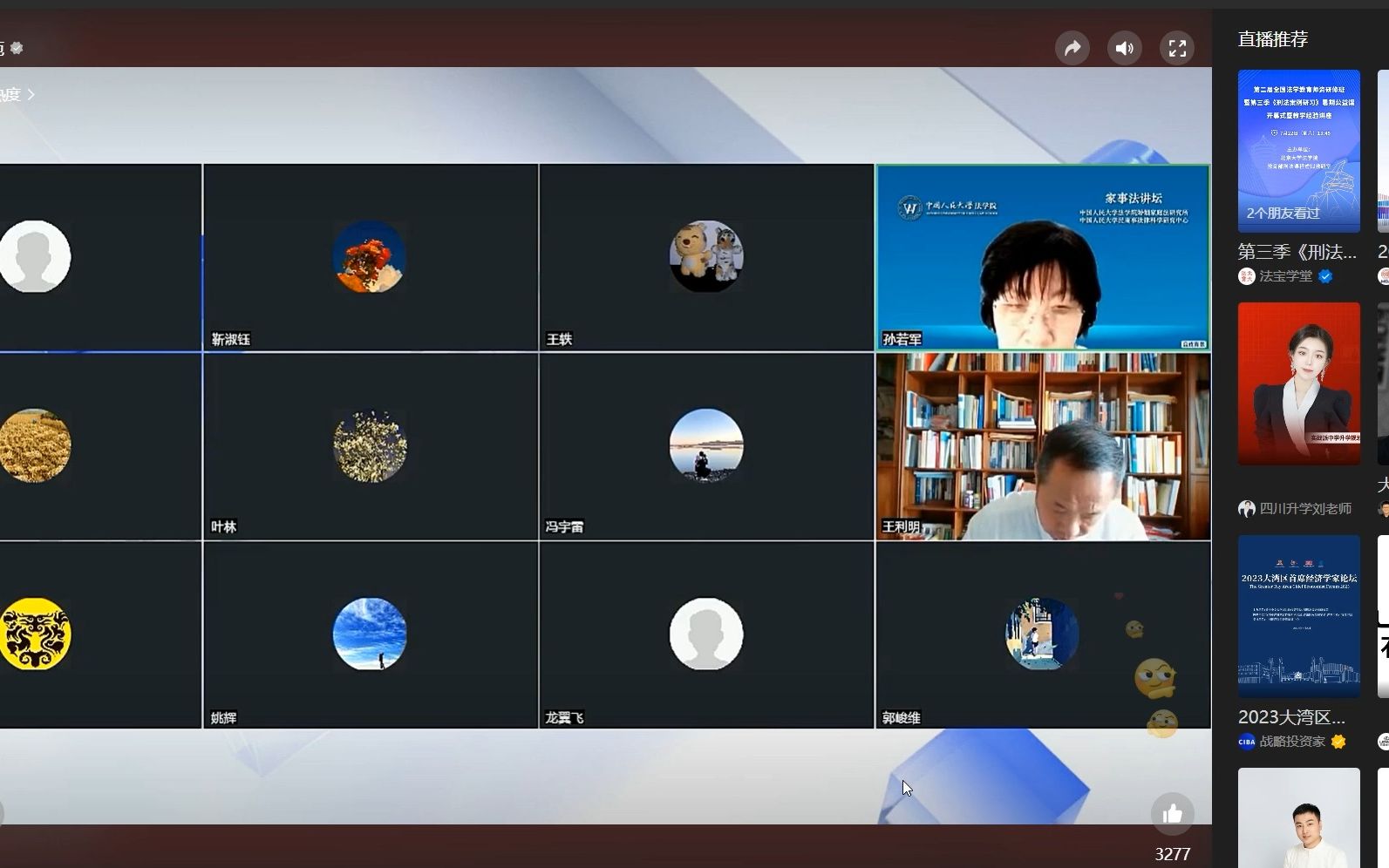Image resolution: width=1389 pixels, height=868 pixels.
Task: Open the 法宝学堂 channel
Action: click(x=1285, y=276)
